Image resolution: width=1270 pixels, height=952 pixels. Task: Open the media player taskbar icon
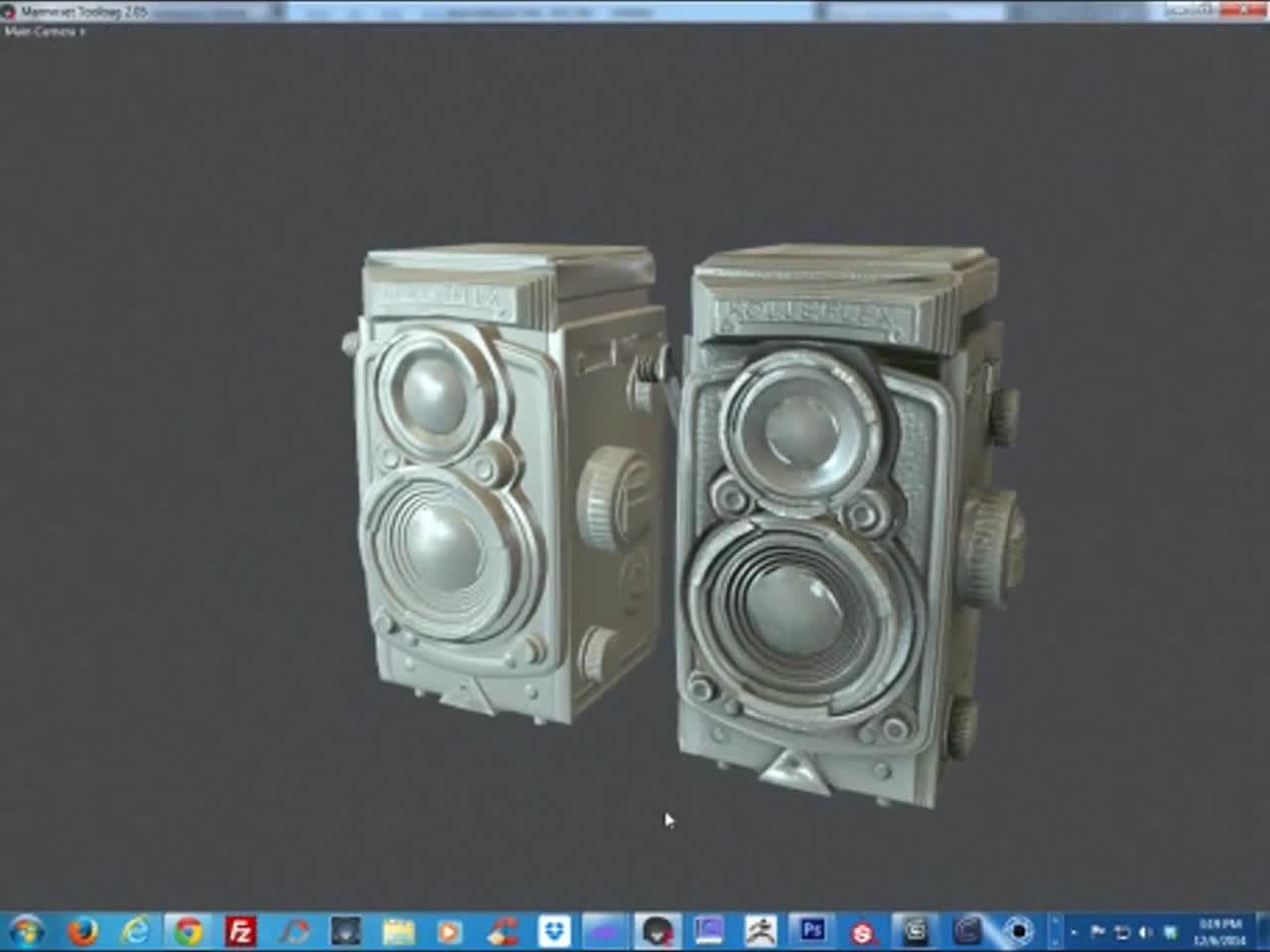coord(449,931)
